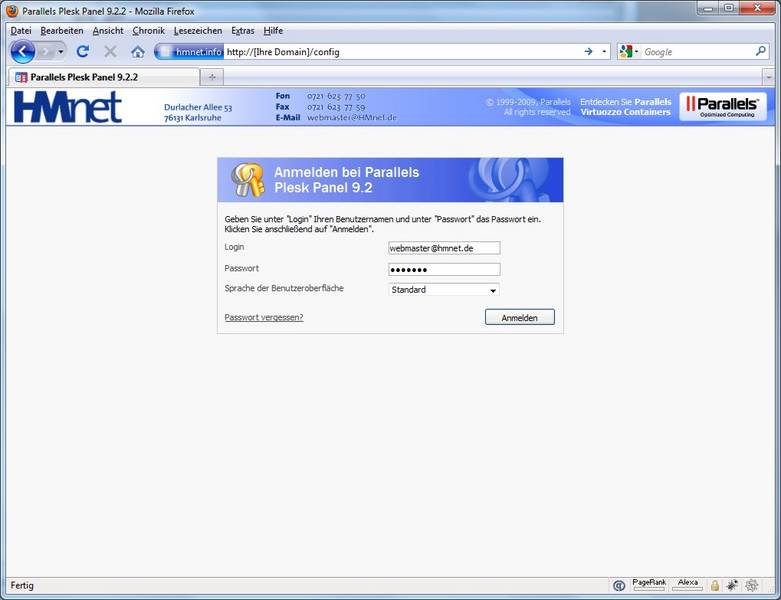
Task: Click the Fertig status text
Action: [22, 586]
